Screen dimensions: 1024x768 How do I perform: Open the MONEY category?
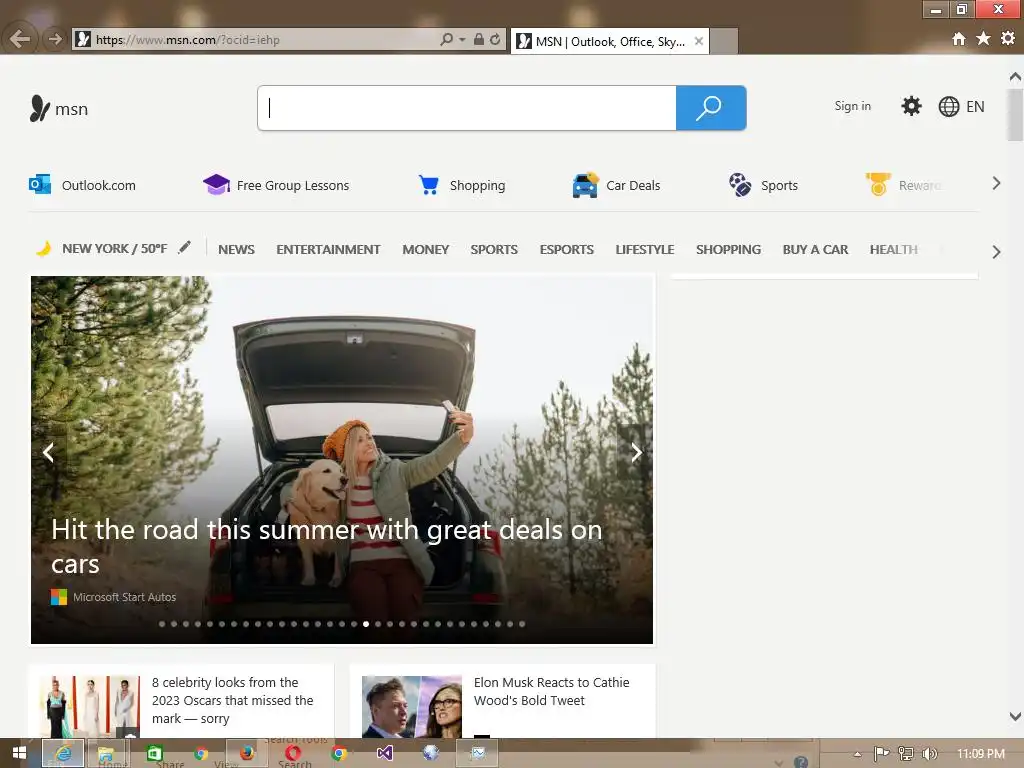coord(426,249)
